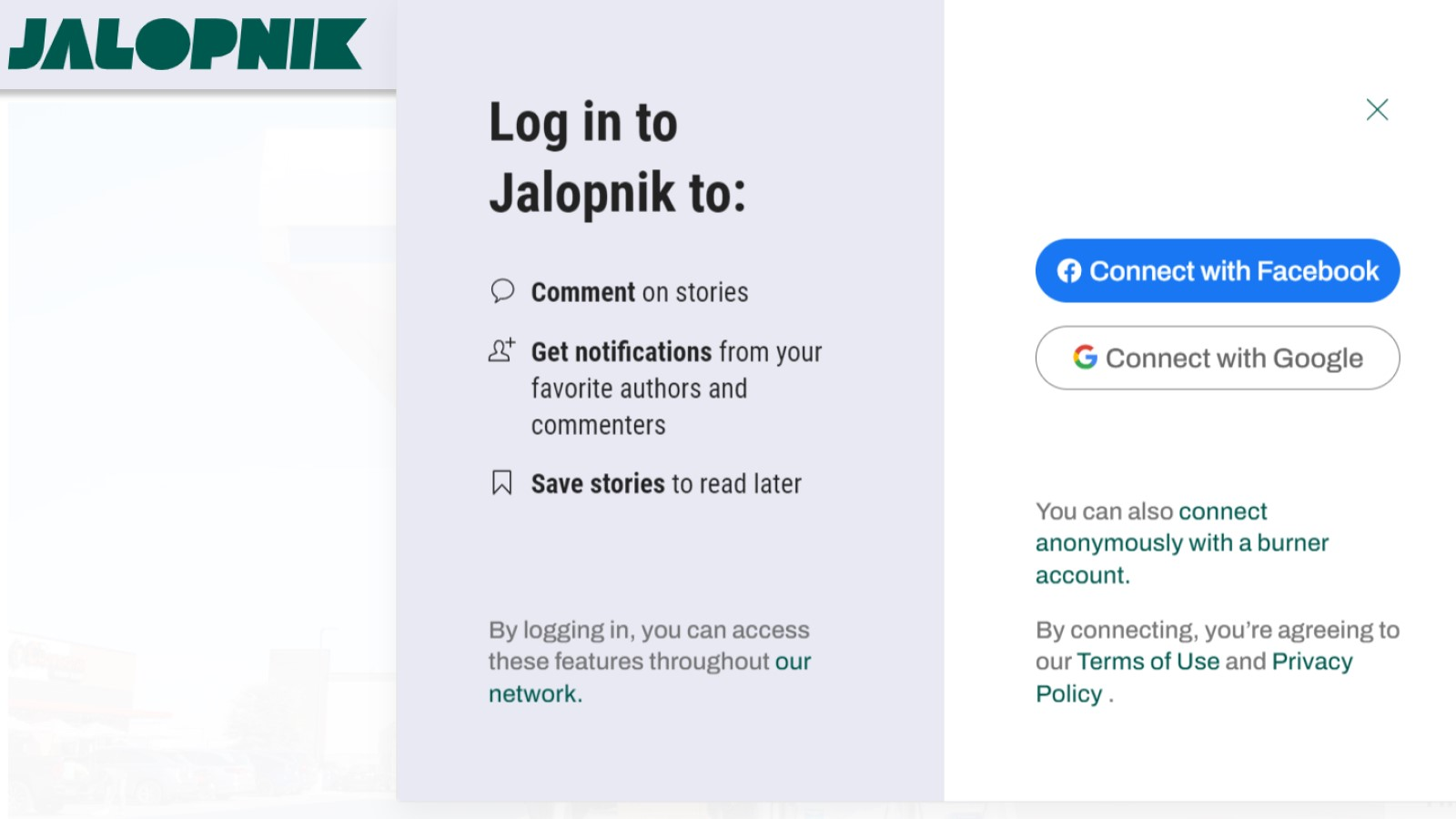This screenshot has height=819, width=1456.
Task: Click the "By logging in, you can access" text
Action: point(648,630)
